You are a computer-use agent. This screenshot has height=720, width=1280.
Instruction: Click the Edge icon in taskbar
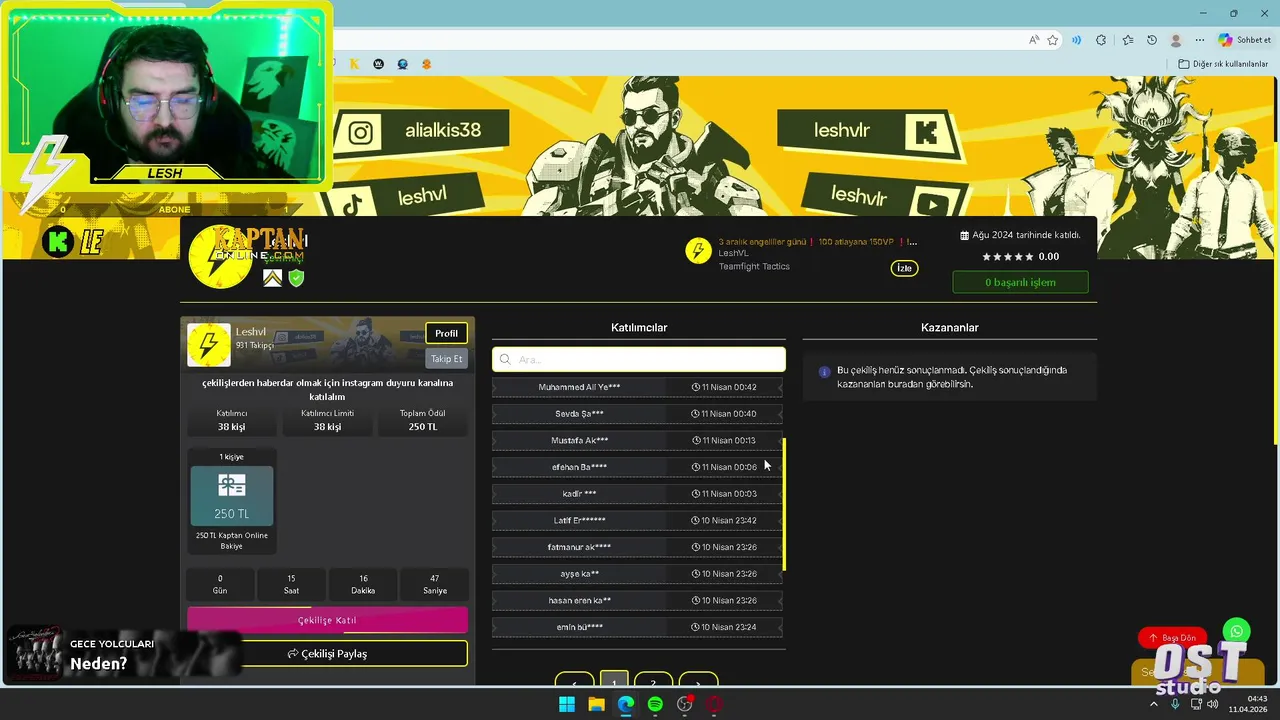pos(626,704)
